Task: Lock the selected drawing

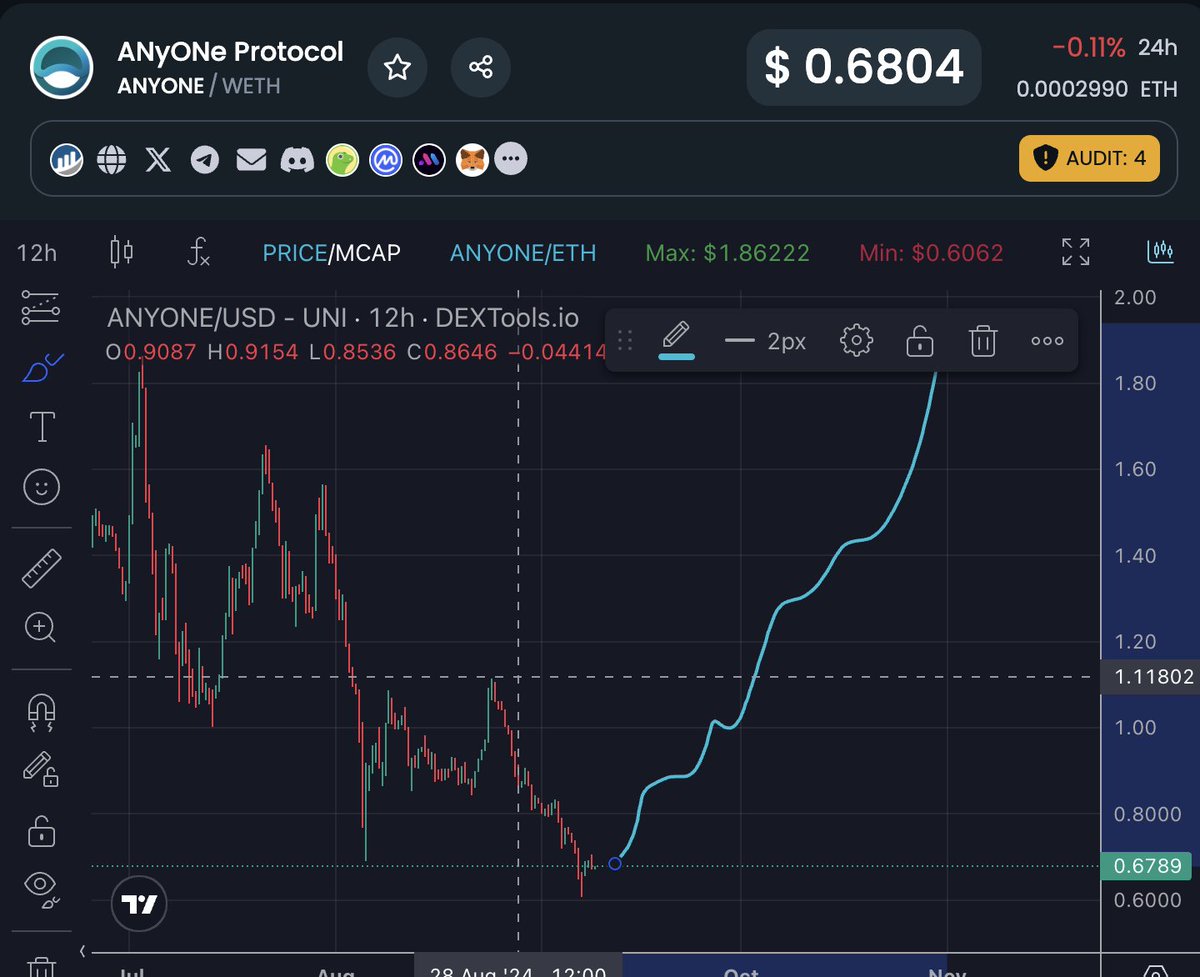Action: click(x=919, y=341)
